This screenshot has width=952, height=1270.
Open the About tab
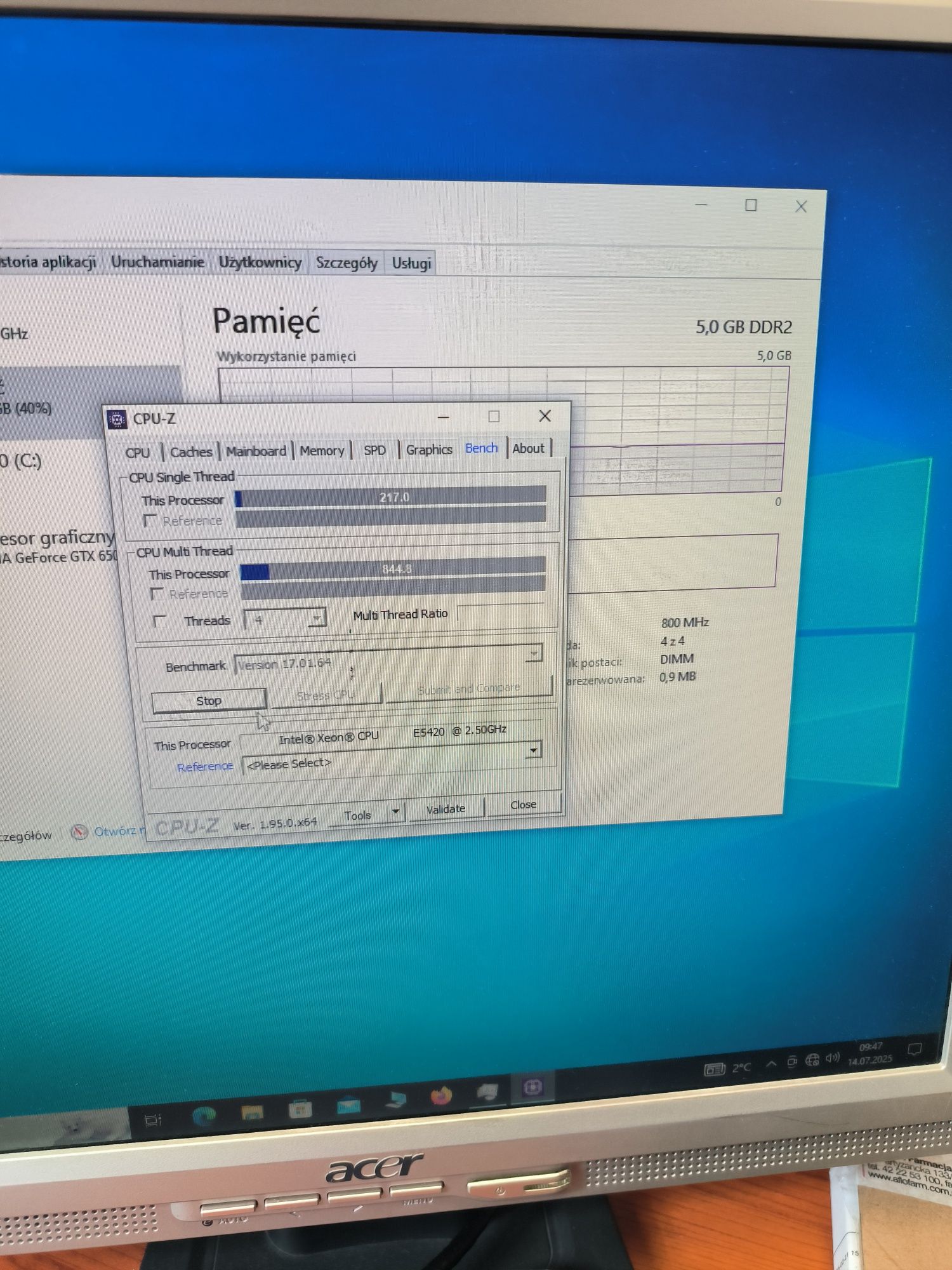point(528,448)
